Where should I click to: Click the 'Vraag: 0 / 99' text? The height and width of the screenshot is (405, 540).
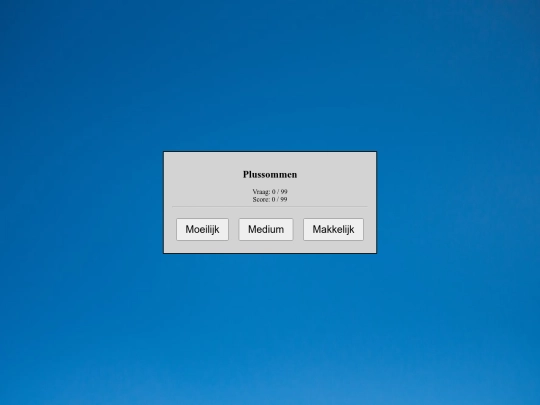270,191
